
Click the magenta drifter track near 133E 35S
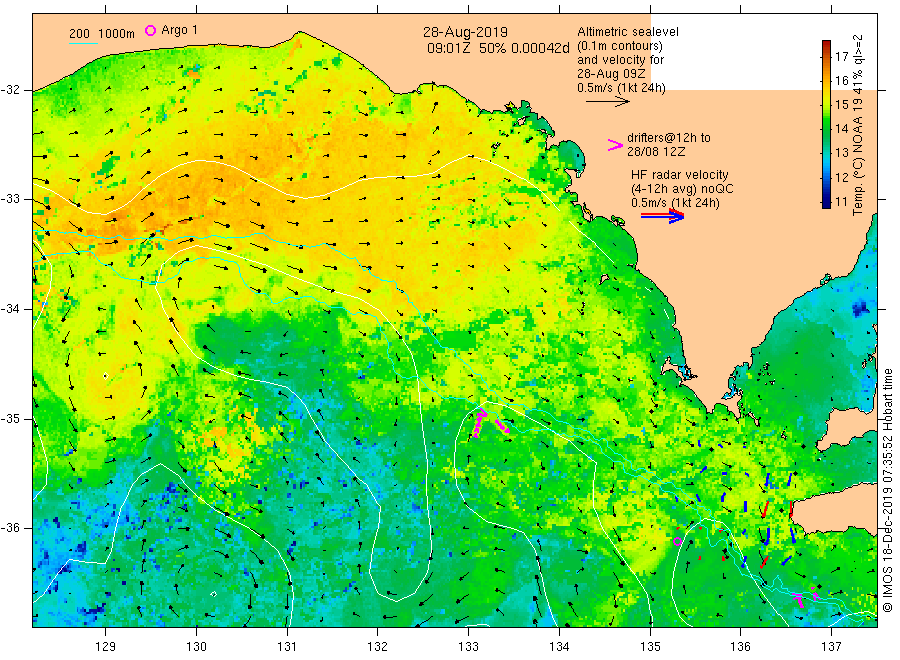coord(480,424)
